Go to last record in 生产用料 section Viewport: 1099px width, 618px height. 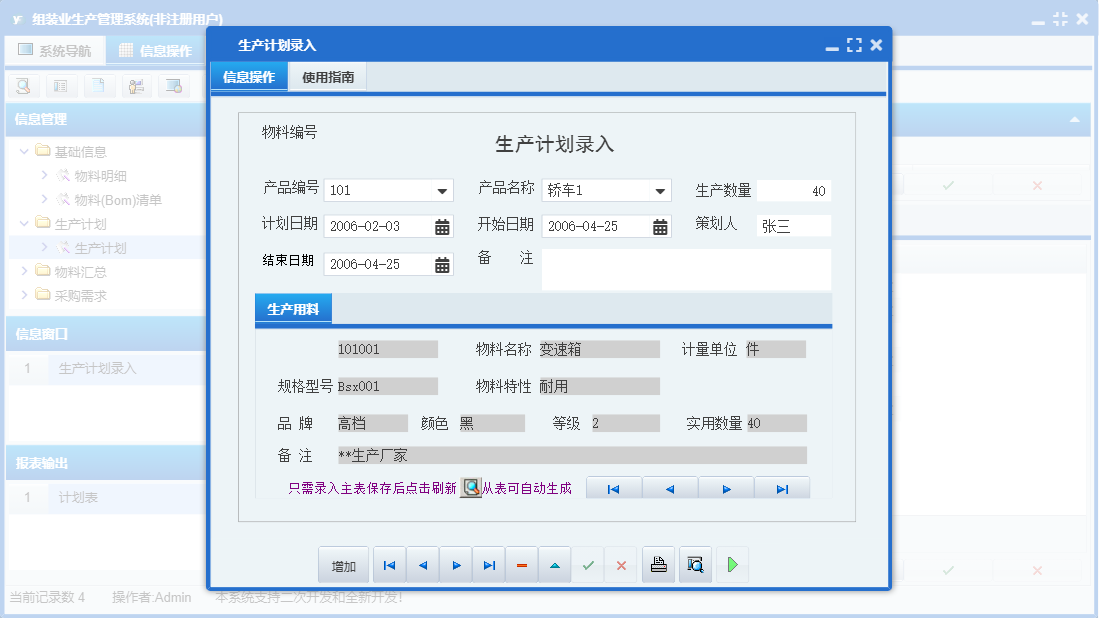click(782, 488)
